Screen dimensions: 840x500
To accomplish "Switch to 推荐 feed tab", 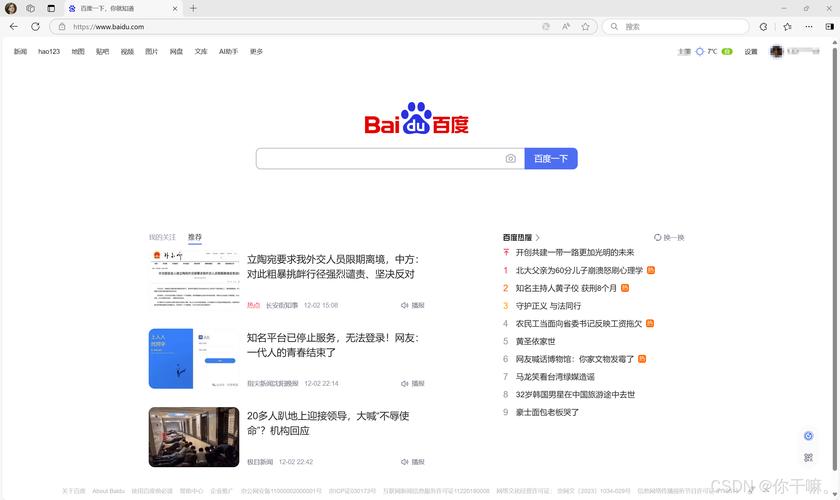I will (194, 237).
